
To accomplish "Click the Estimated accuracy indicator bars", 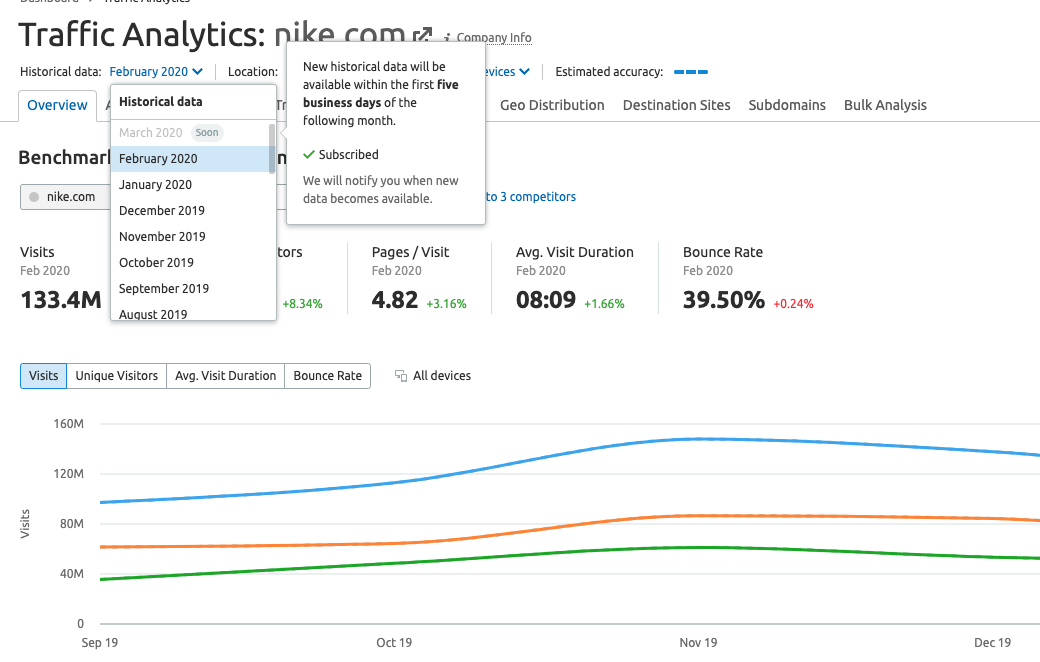I will point(690,72).
